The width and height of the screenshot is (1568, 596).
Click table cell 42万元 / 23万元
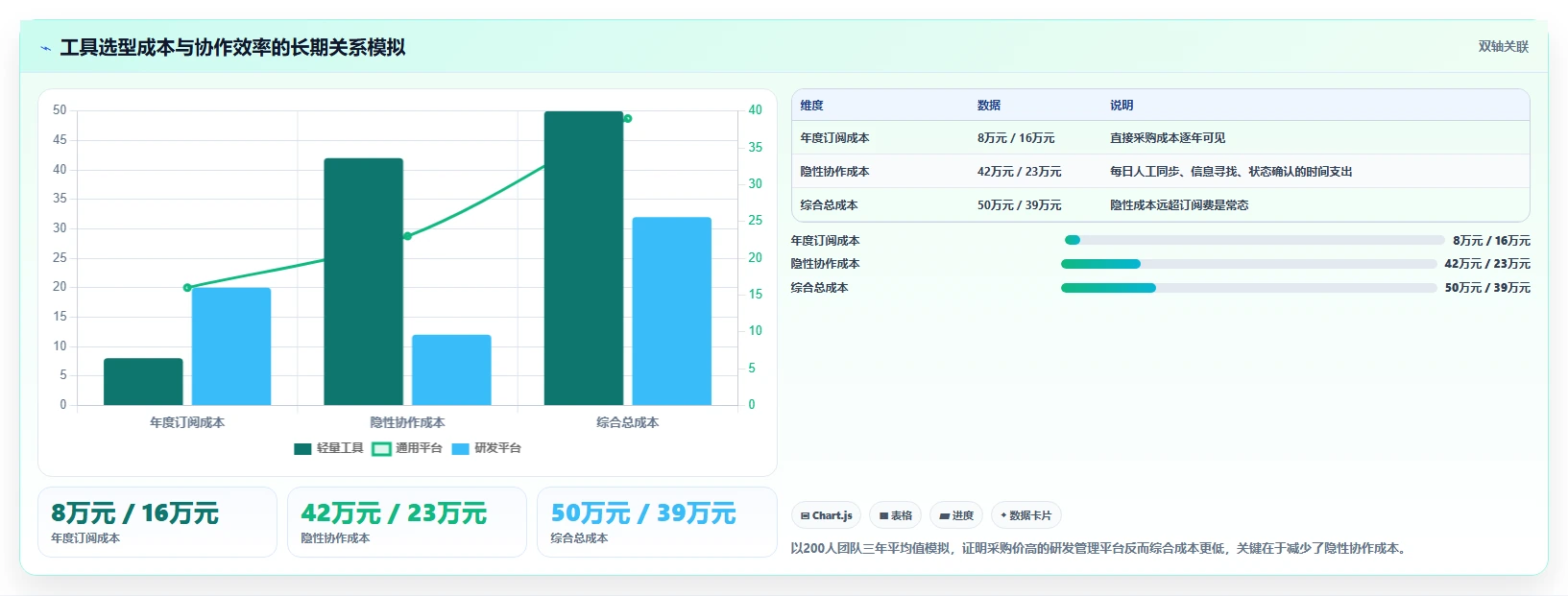pos(1019,172)
